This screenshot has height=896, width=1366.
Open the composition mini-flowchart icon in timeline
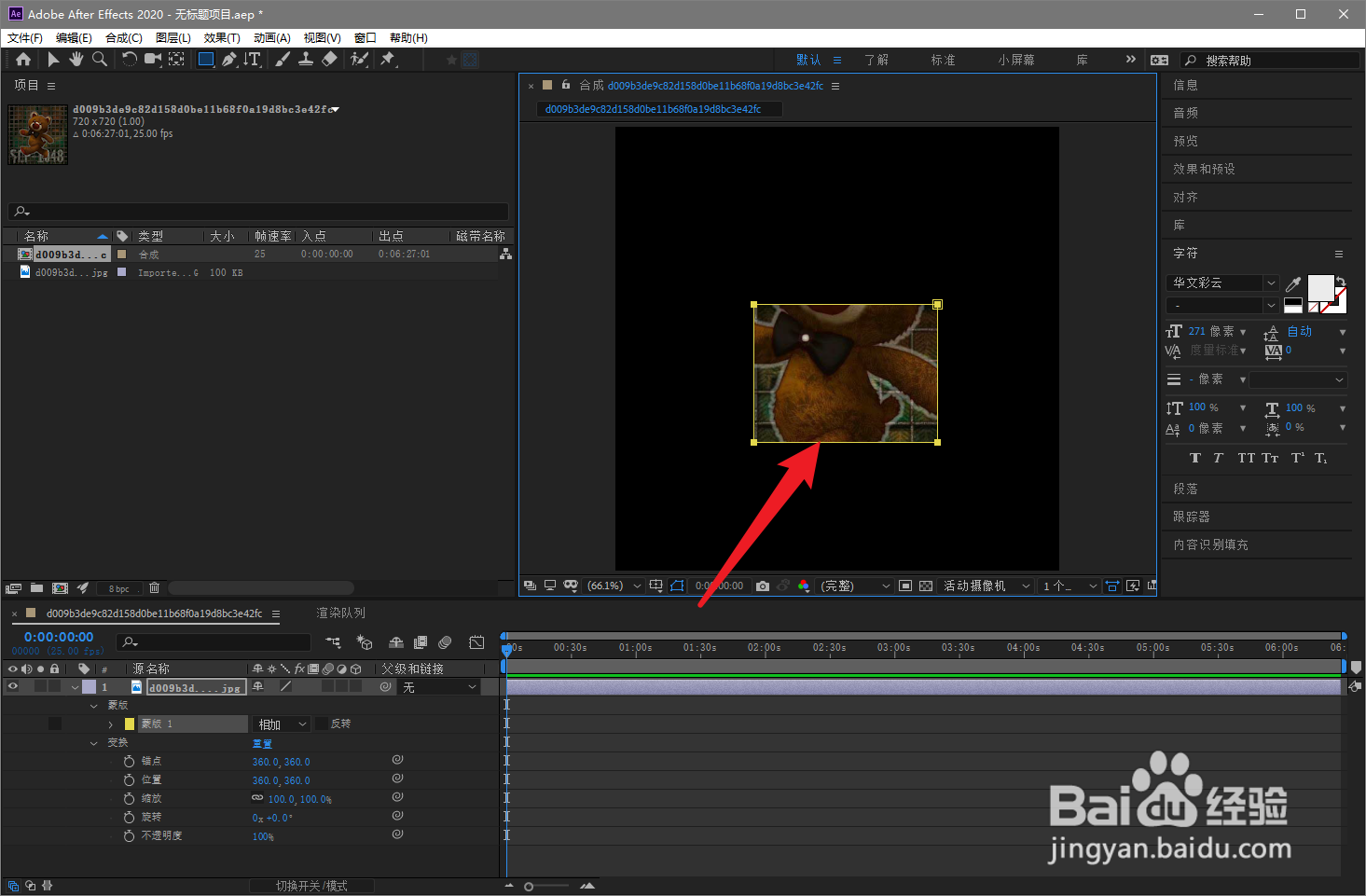tap(333, 642)
